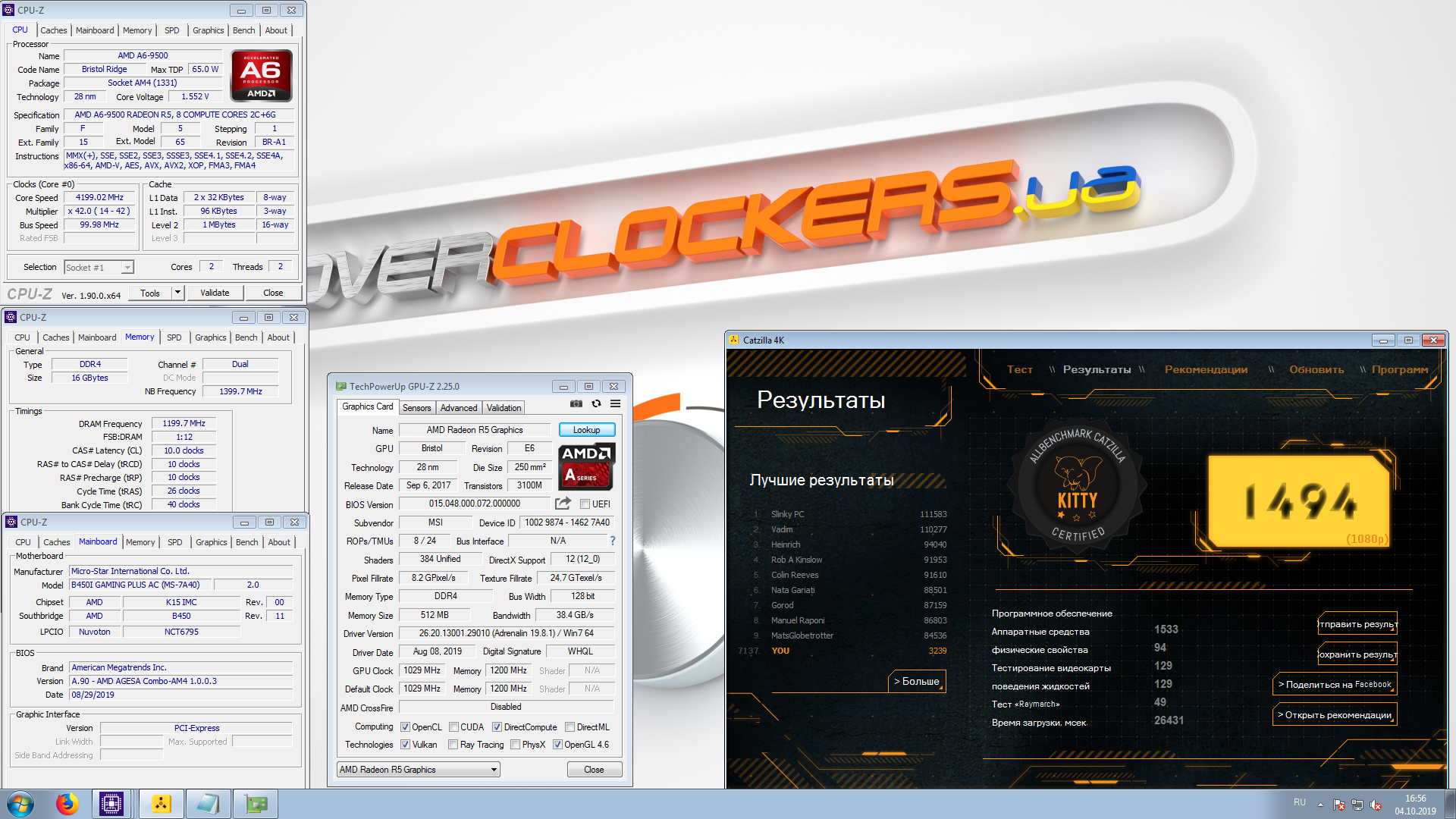The width and height of the screenshot is (1456, 819).
Task: Toggle the DirectML checkbox
Action: pyautogui.click(x=570, y=727)
